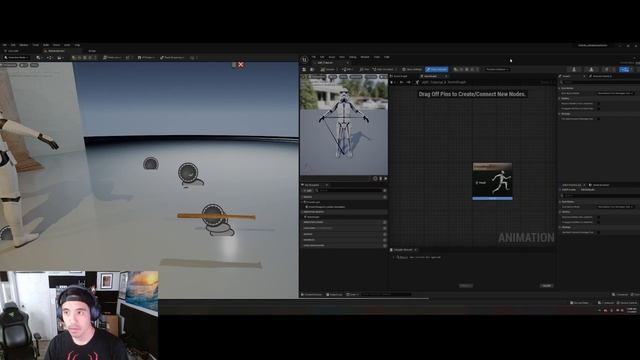Click the Unreal Engine logo in blueprint editor
This screenshot has height=360, width=640.
(x=304, y=60)
